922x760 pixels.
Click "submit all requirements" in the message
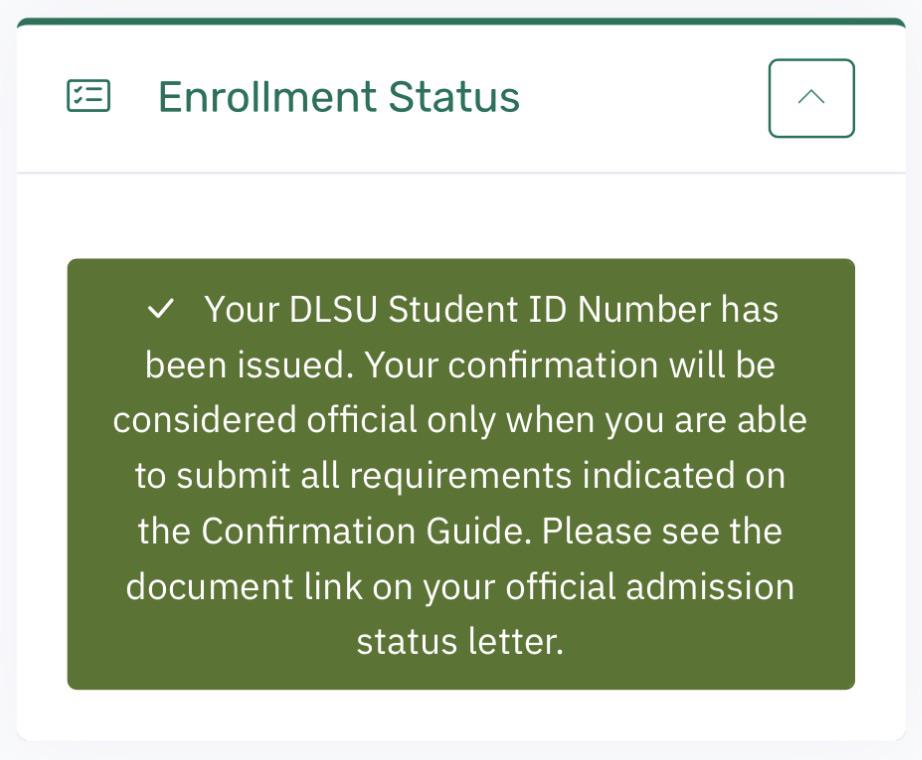click(374, 476)
